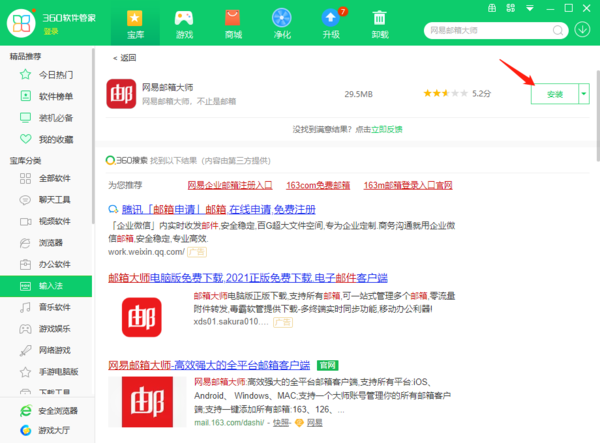
Task: Click the 网易邮箱大师 app icon
Action: (122, 93)
